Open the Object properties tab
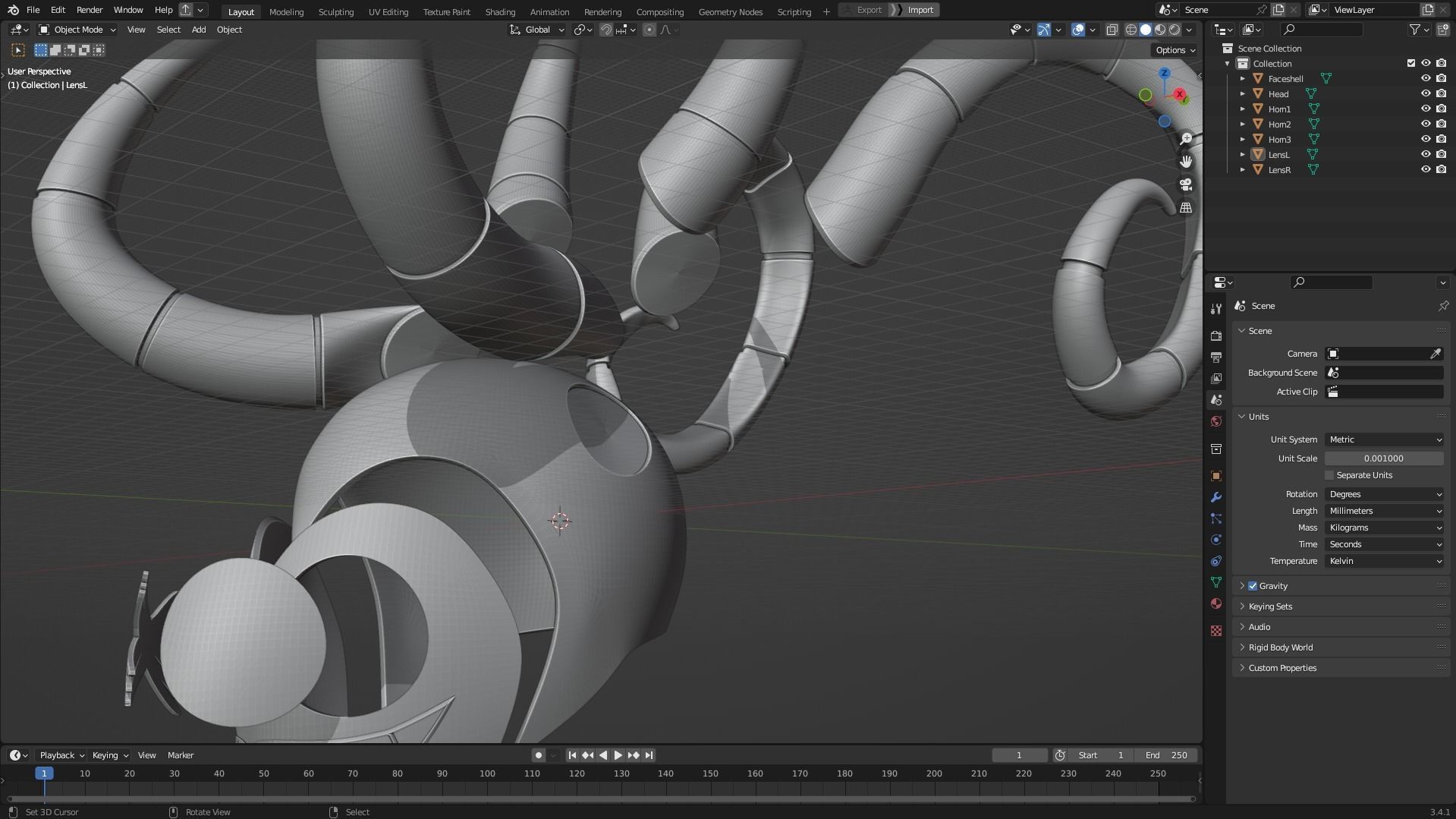Viewport: 1456px width, 819px height. point(1216,476)
